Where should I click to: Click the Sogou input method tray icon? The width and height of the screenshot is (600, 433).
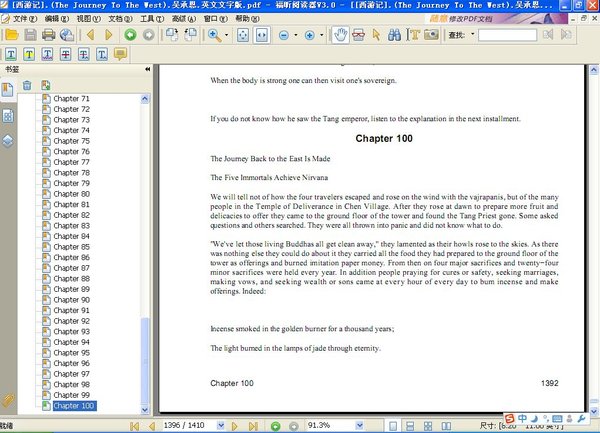point(509,419)
